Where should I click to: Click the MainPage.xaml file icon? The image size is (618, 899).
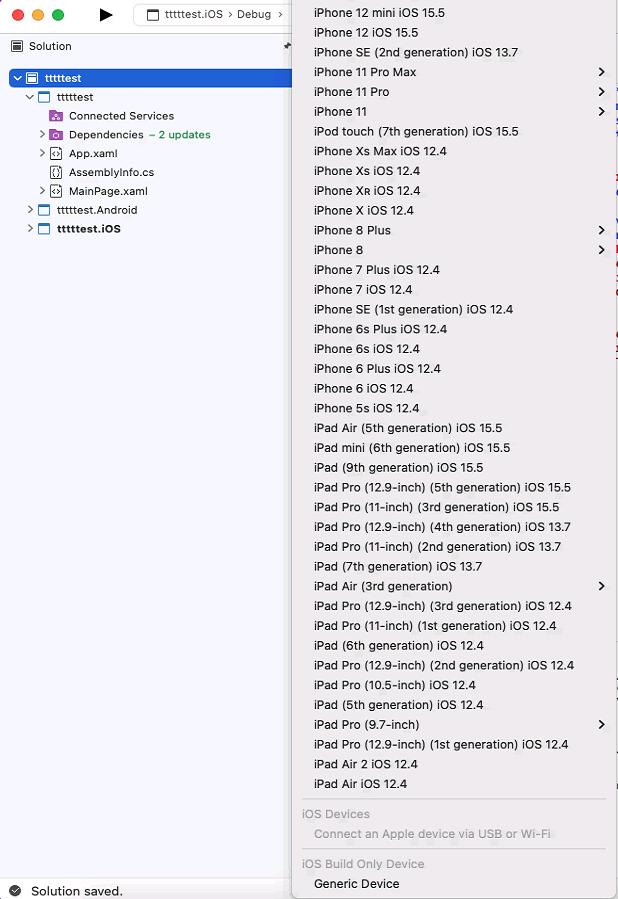(x=56, y=191)
